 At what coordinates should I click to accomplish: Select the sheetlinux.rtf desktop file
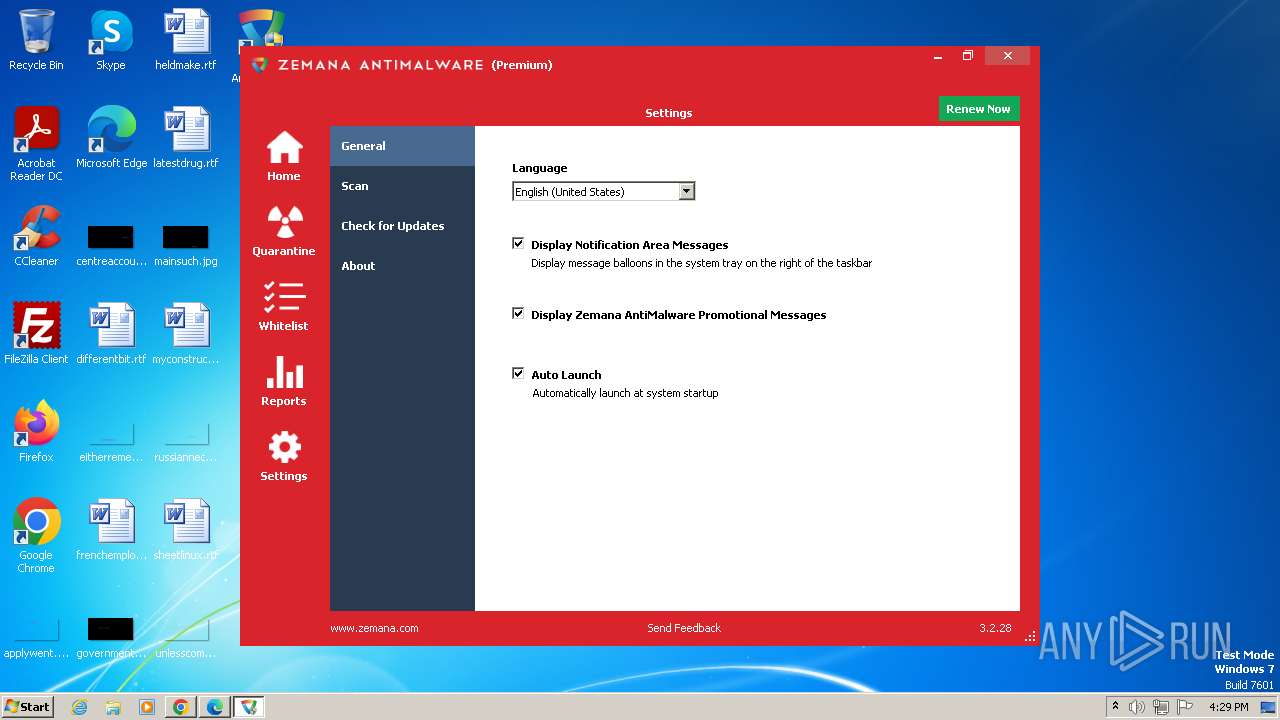click(x=186, y=530)
